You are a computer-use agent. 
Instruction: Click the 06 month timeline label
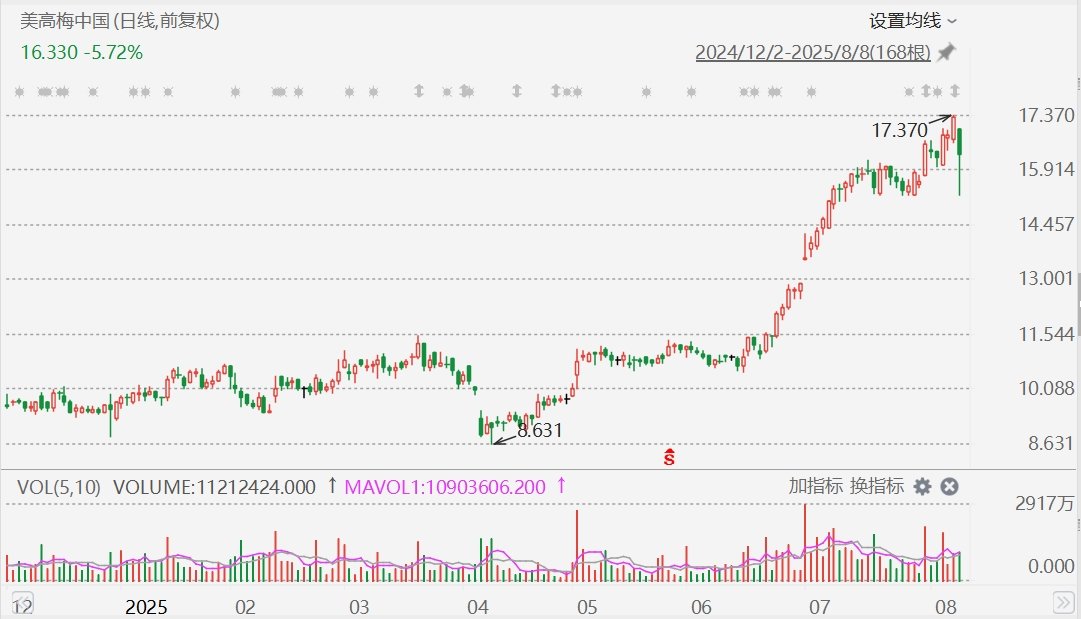click(701, 607)
